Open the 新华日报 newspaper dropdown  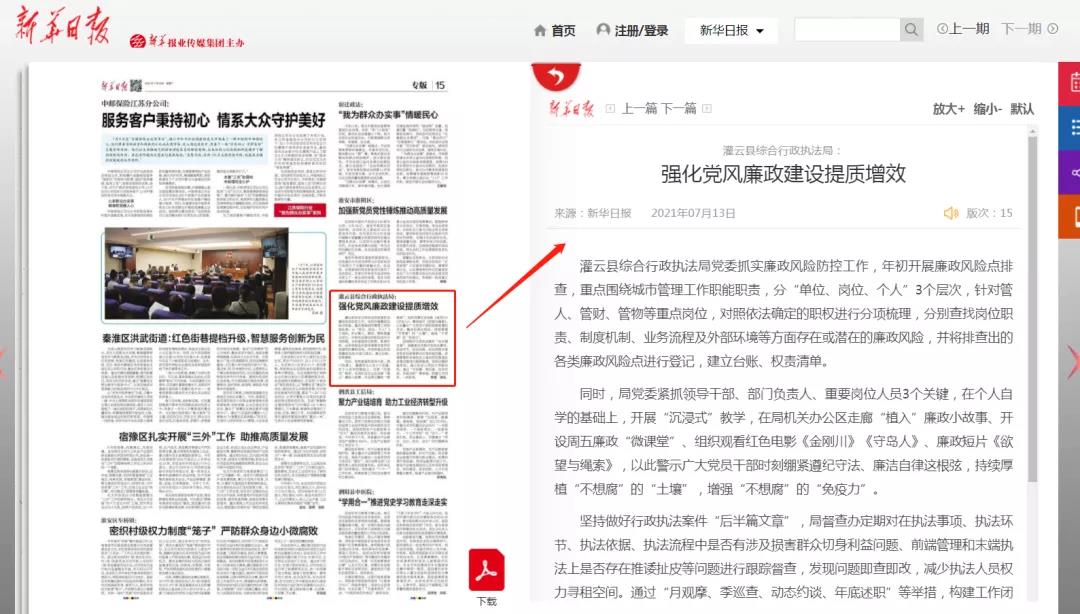(731, 30)
